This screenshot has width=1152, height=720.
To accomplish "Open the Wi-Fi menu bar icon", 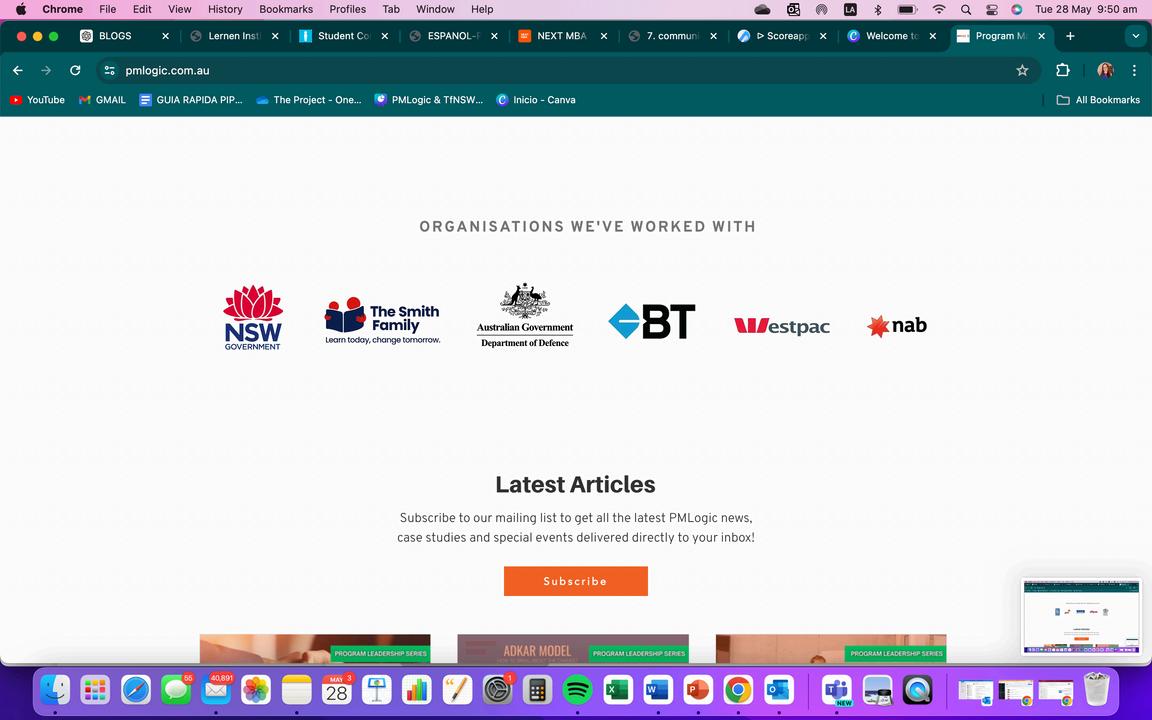I will pyautogui.click(x=939, y=10).
